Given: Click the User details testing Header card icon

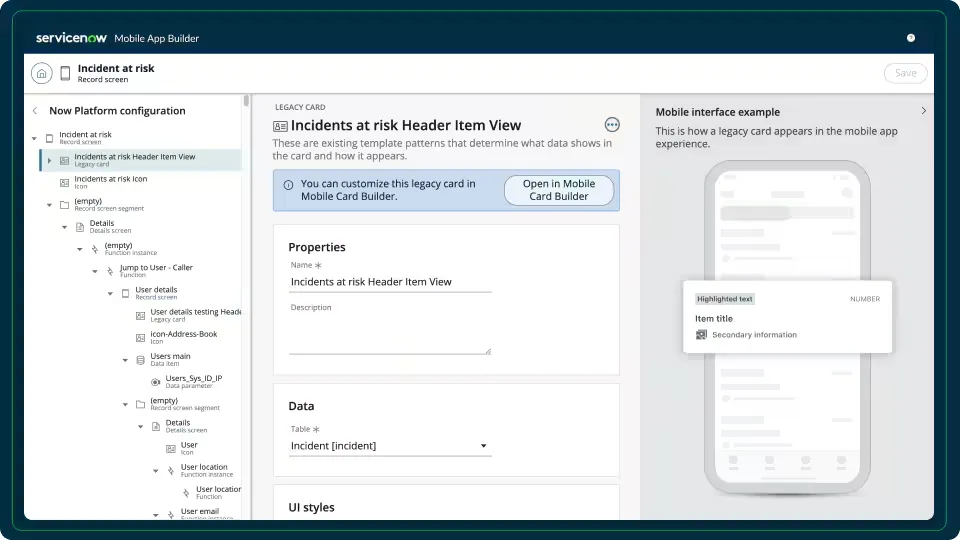Looking at the screenshot, I should tap(140, 316).
